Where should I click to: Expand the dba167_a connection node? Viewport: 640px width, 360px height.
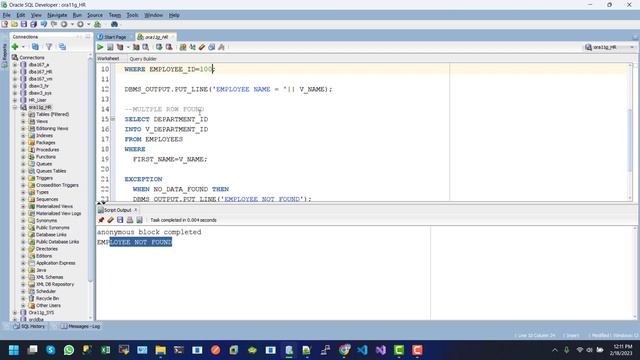tap(15, 64)
